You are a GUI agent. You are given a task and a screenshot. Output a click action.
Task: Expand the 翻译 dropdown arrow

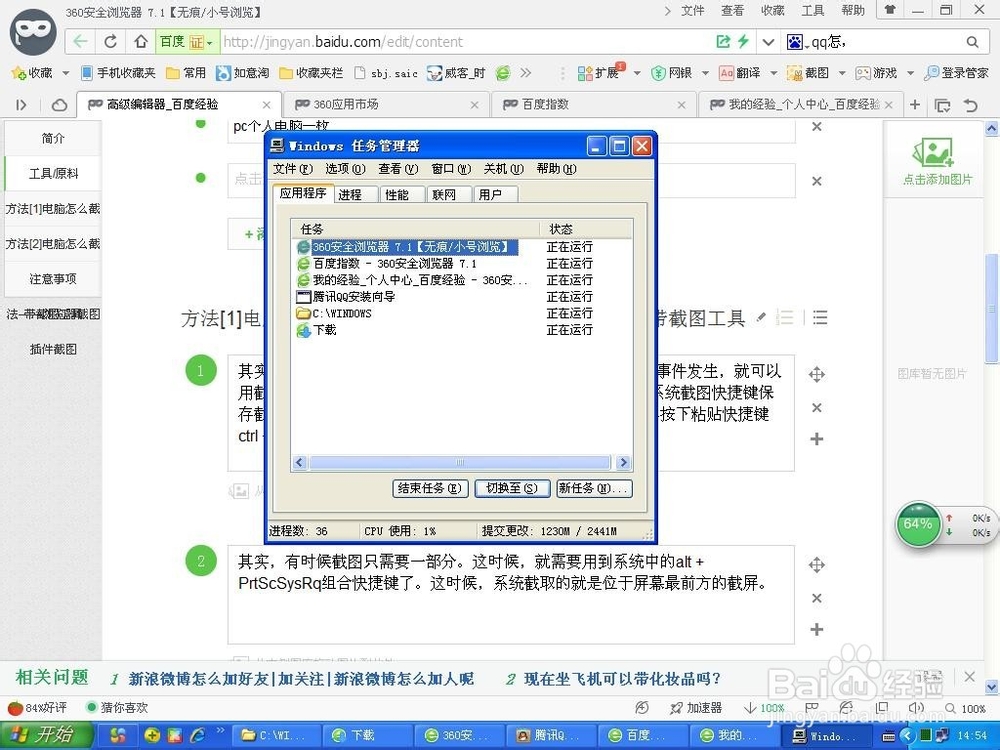click(774, 73)
